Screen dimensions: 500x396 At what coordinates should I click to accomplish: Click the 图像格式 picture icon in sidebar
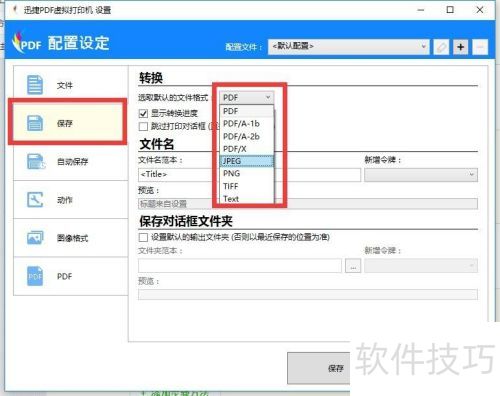(x=35, y=238)
